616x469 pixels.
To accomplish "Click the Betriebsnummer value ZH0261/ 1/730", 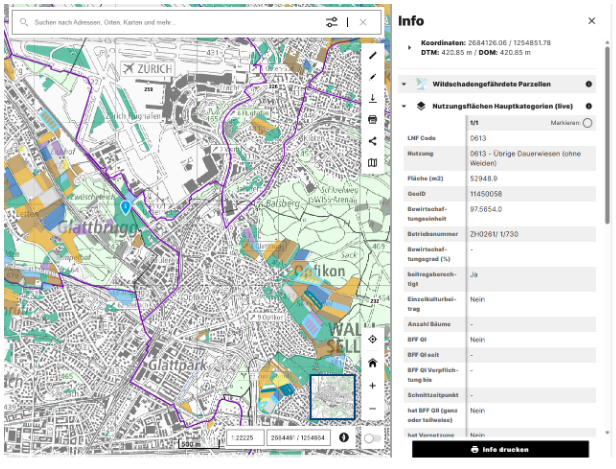I will [494, 234].
